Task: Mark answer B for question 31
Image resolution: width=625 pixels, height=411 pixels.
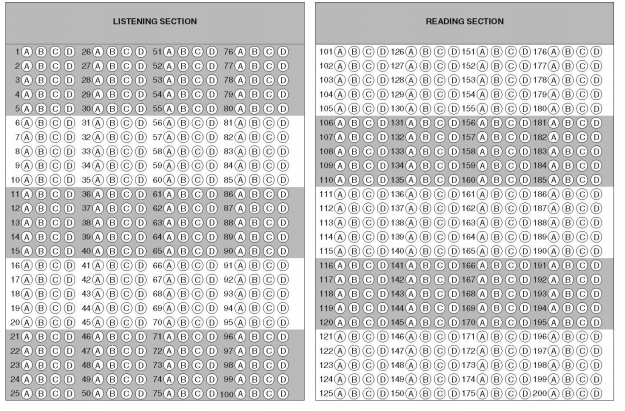Action: [113, 122]
